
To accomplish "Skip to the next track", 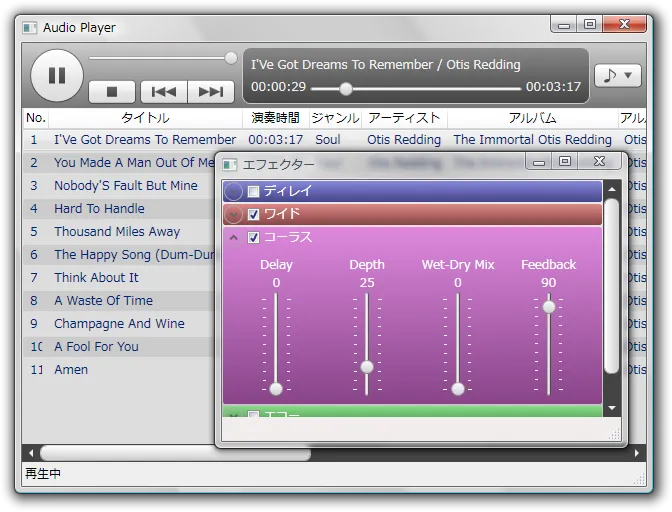I will click(211, 92).
